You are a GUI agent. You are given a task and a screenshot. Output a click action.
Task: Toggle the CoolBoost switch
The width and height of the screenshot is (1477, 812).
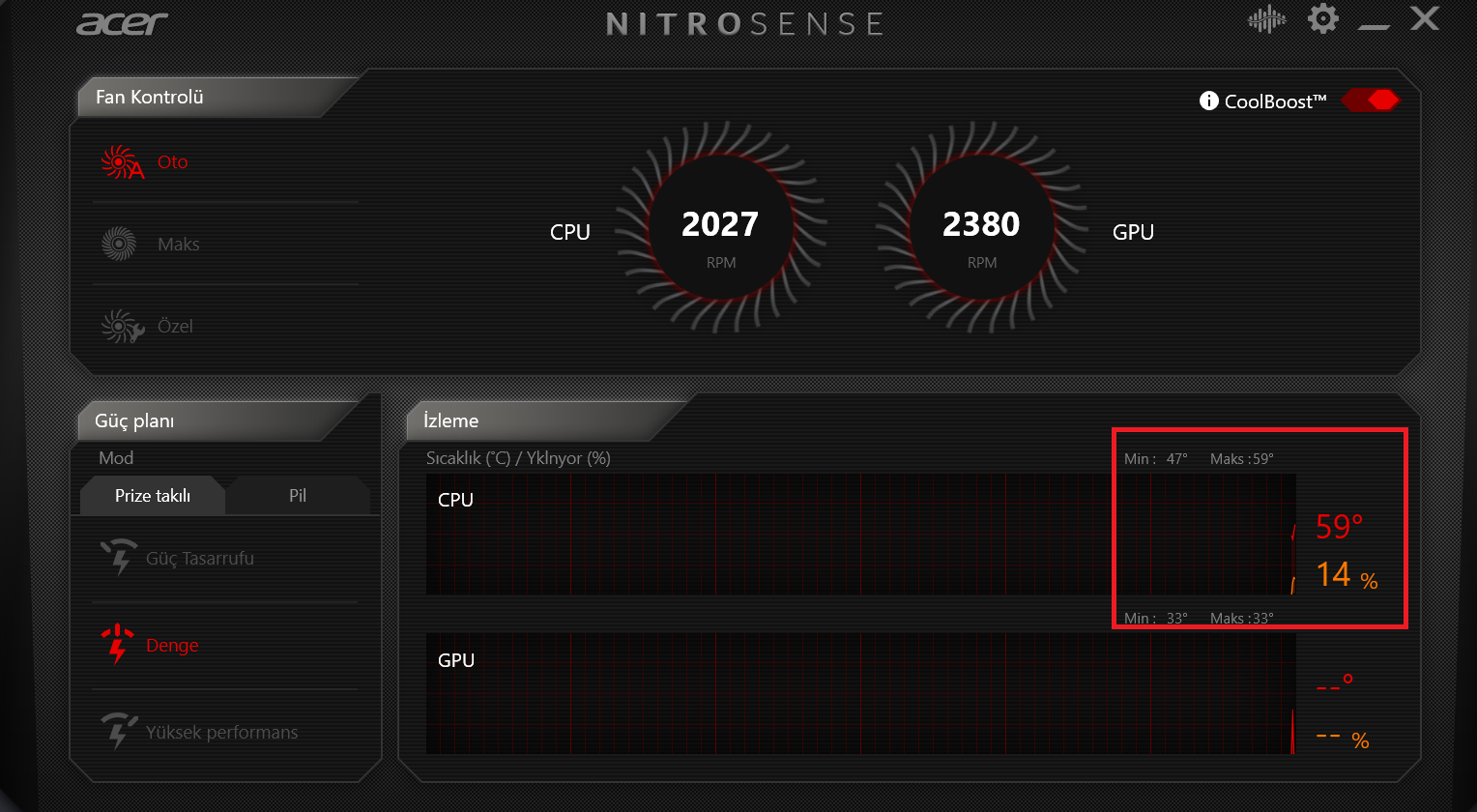click(x=1370, y=100)
